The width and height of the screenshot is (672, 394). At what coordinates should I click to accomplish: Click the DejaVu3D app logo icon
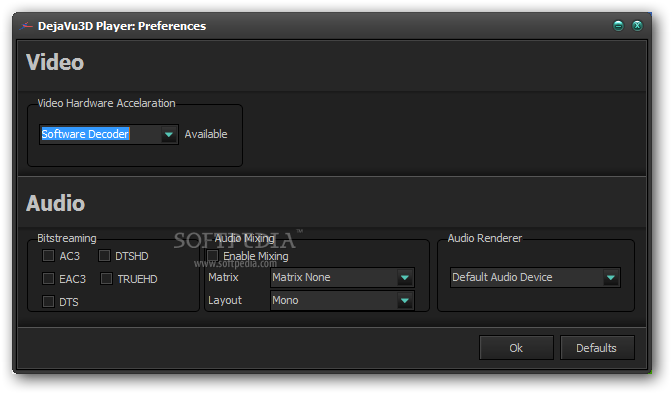click(26, 26)
